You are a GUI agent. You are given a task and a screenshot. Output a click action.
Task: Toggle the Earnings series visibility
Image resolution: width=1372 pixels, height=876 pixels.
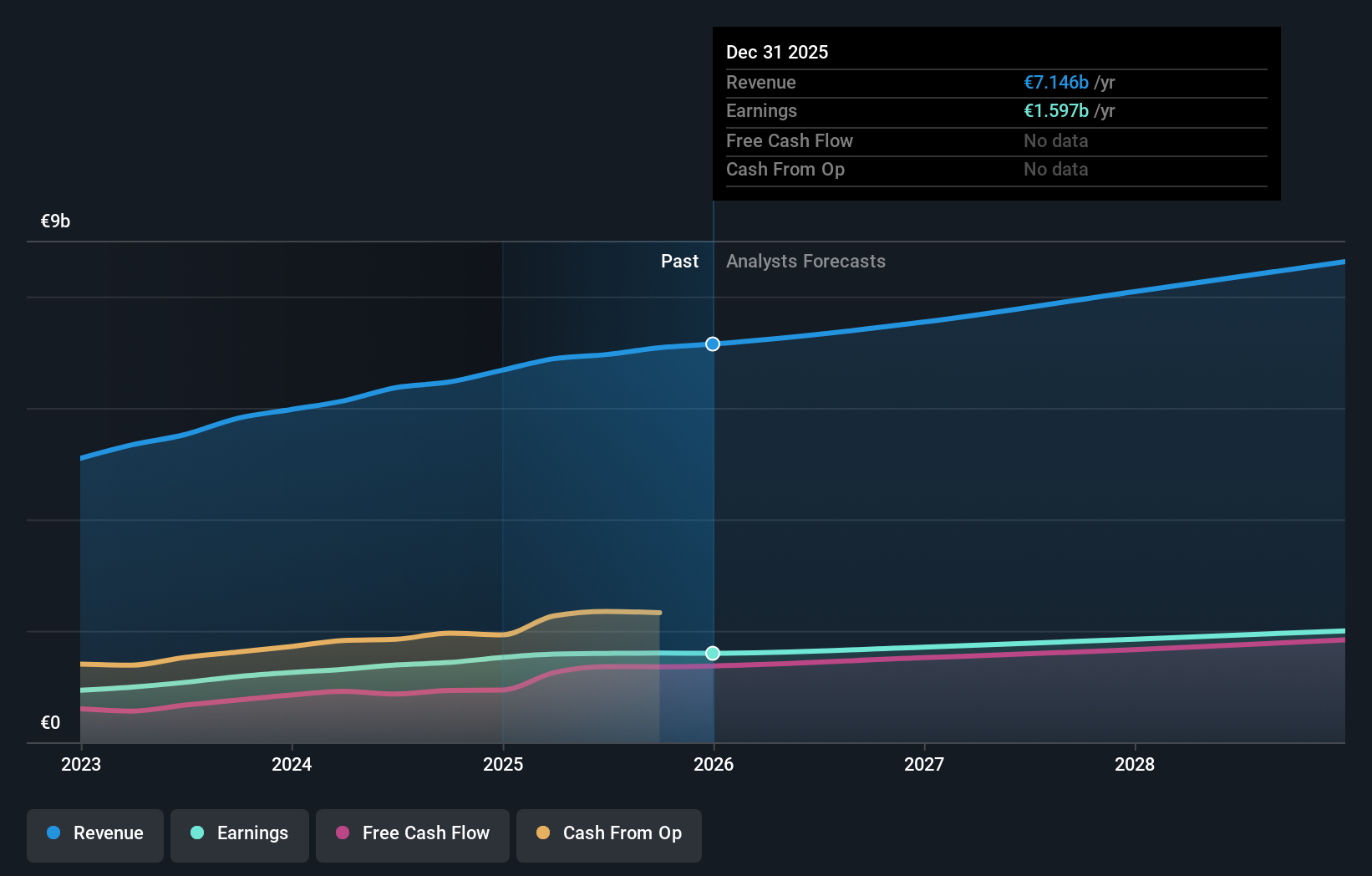[240, 833]
